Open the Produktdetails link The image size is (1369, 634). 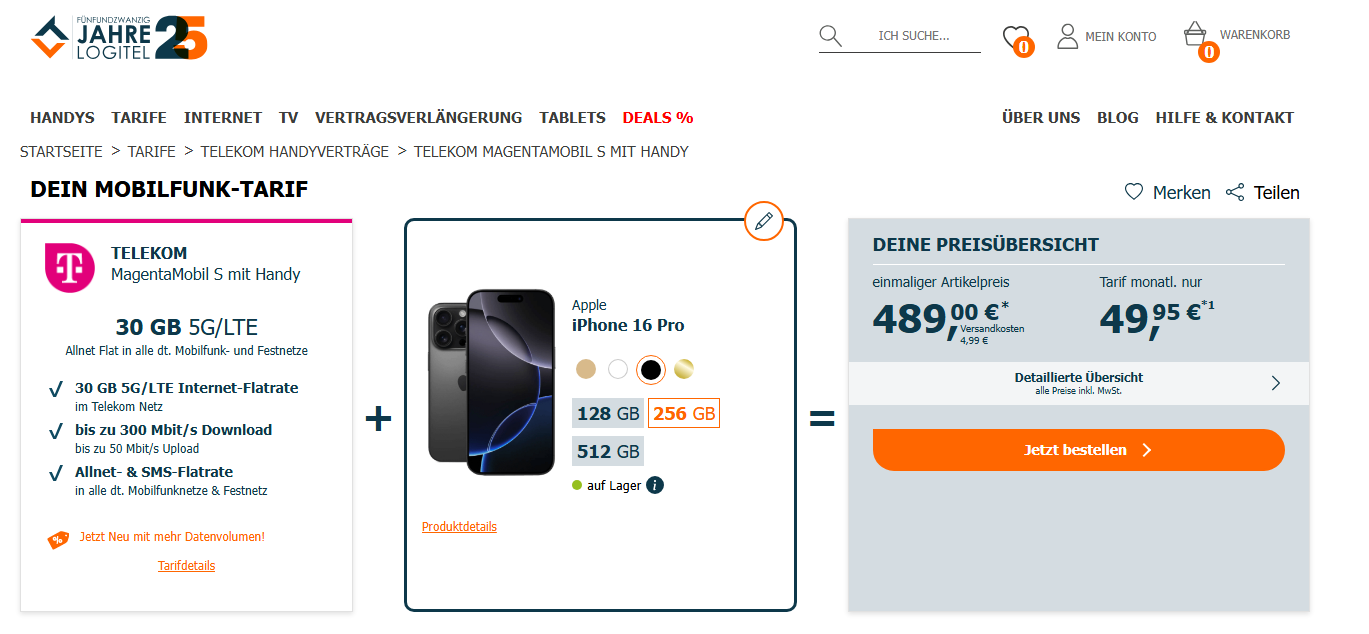point(459,527)
